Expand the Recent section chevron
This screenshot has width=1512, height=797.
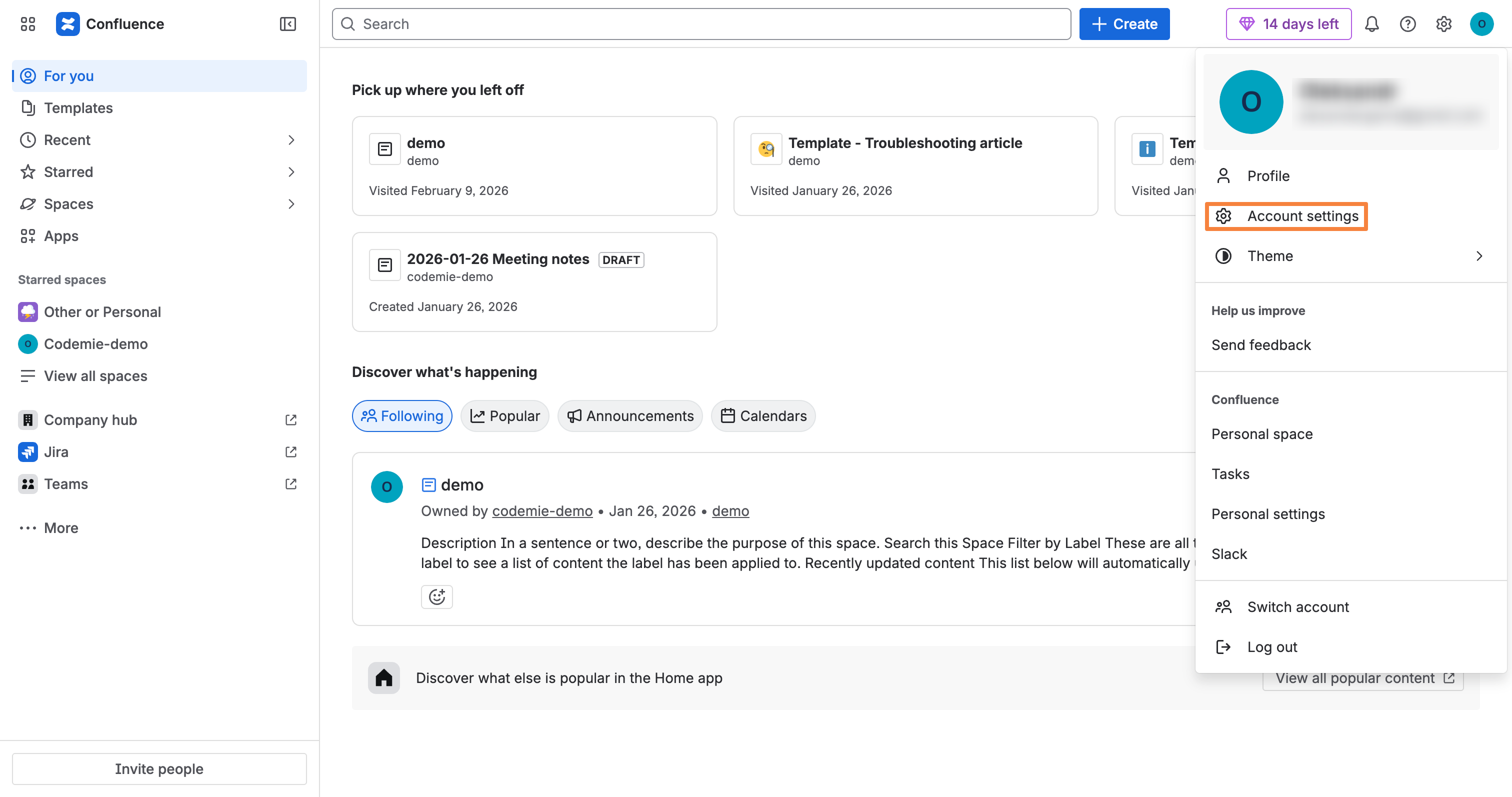(291, 139)
